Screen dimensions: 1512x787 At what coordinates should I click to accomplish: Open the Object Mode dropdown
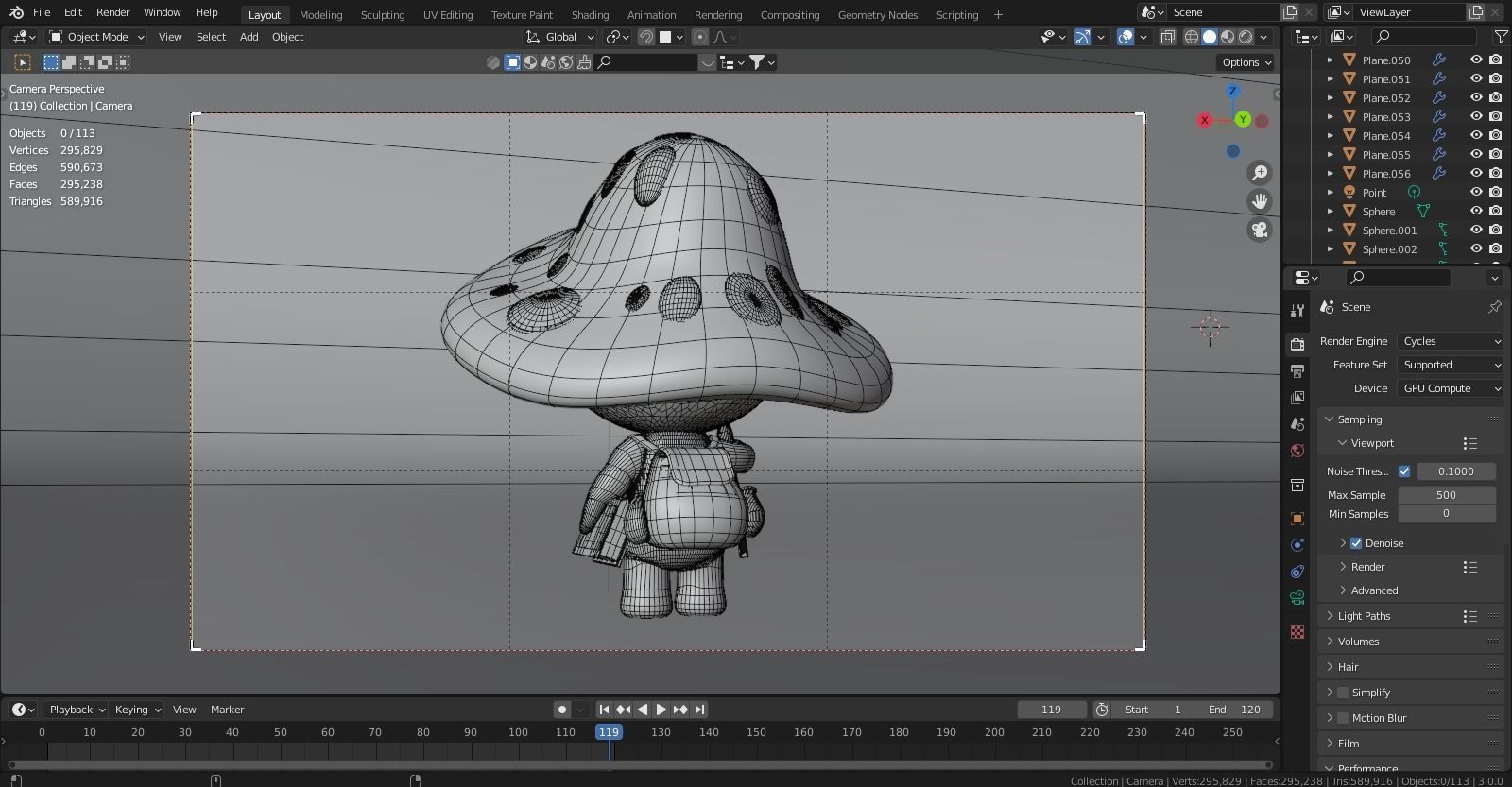tap(96, 37)
